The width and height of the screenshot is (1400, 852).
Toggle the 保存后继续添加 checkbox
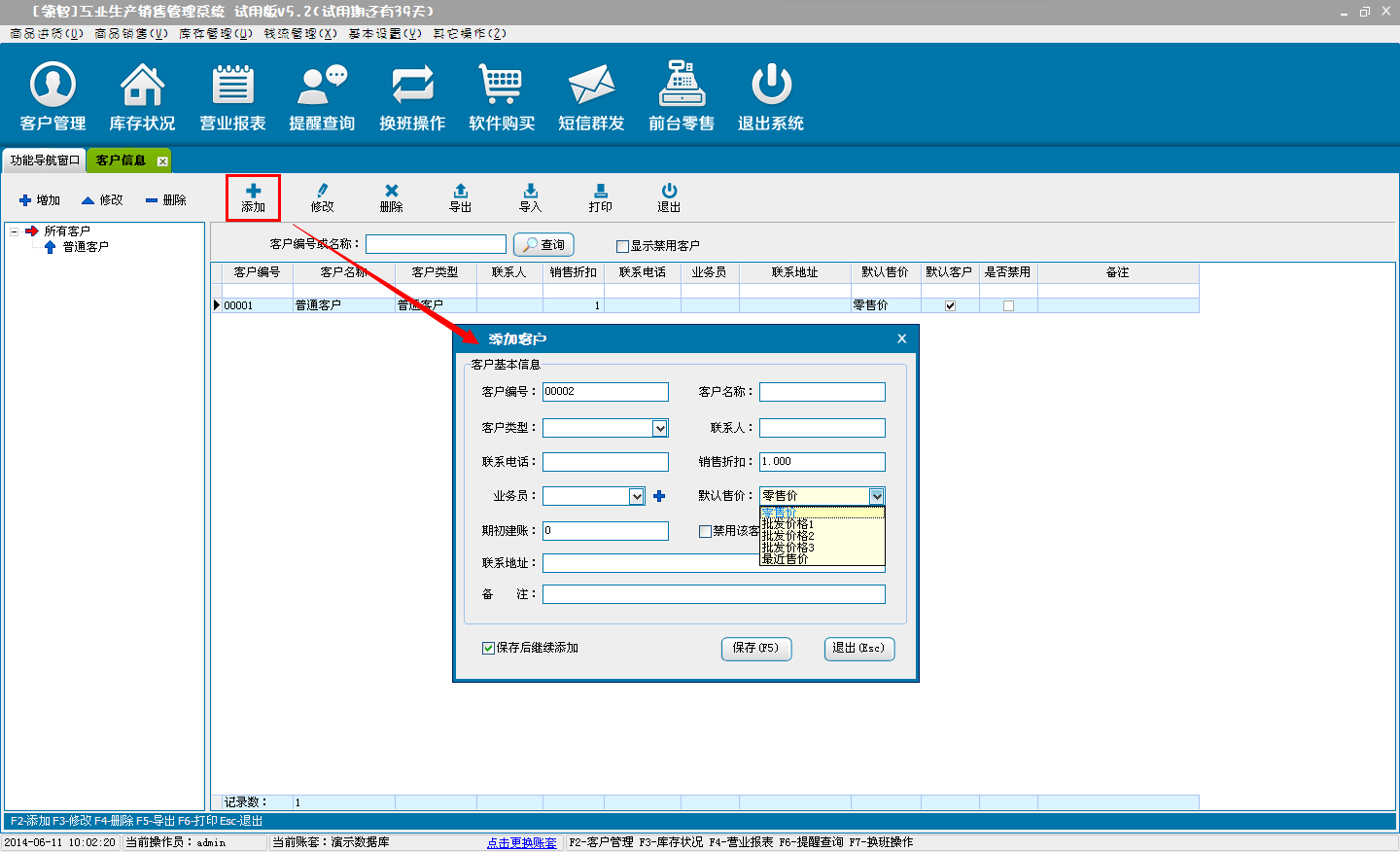489,648
